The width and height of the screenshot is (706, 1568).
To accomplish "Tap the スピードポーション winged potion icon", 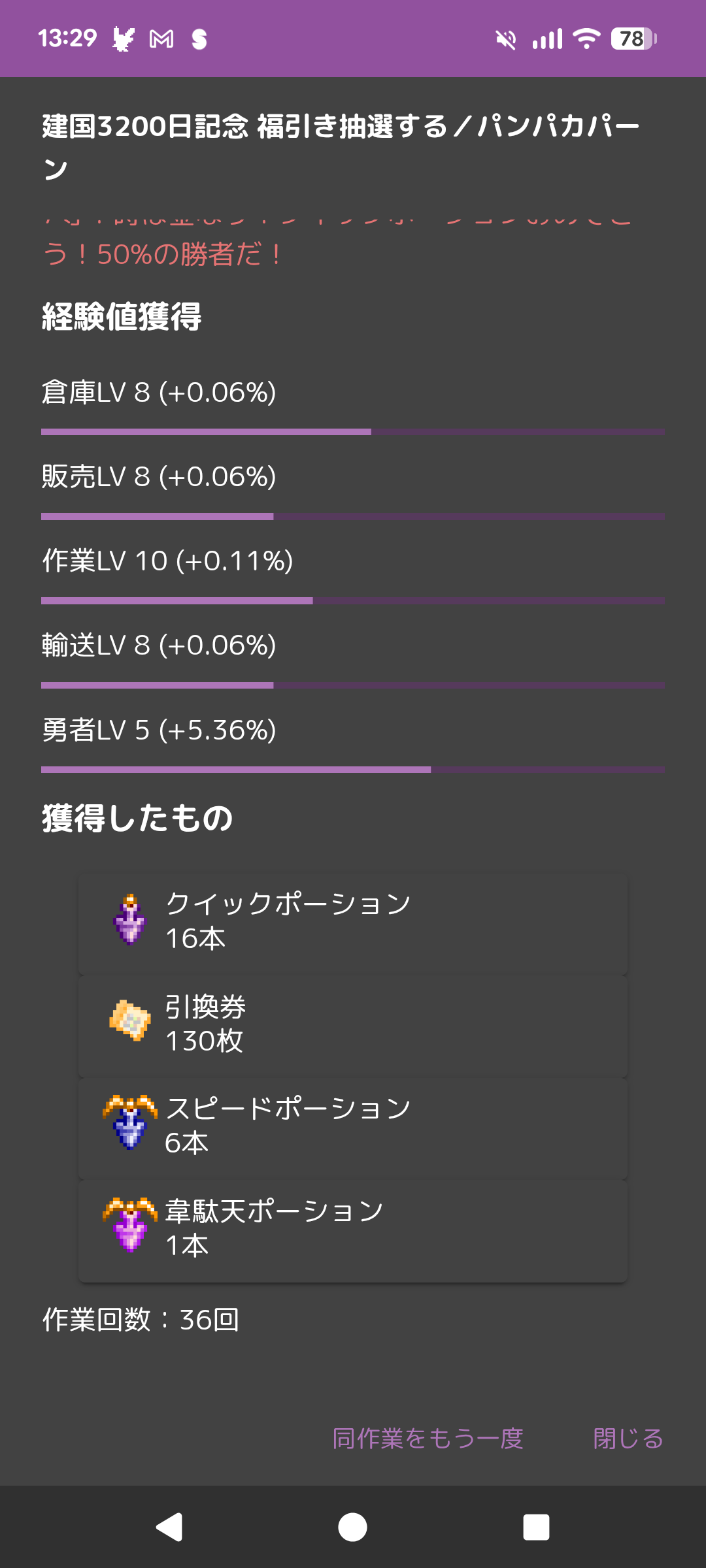I will pos(130,1122).
